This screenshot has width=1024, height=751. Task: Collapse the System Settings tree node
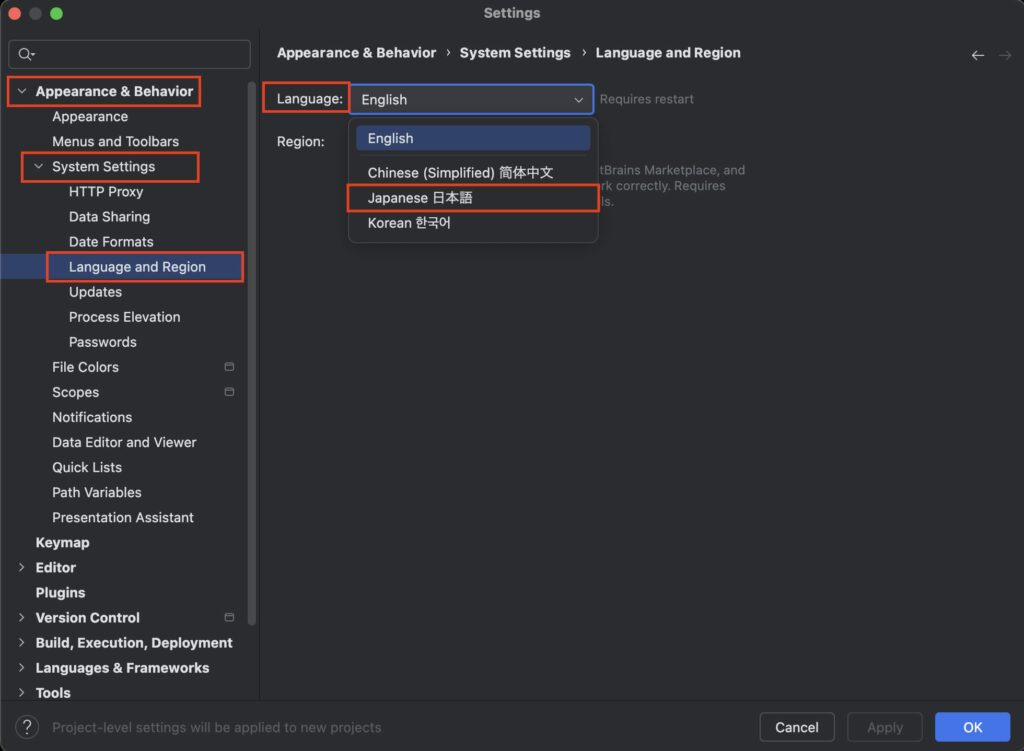39,167
